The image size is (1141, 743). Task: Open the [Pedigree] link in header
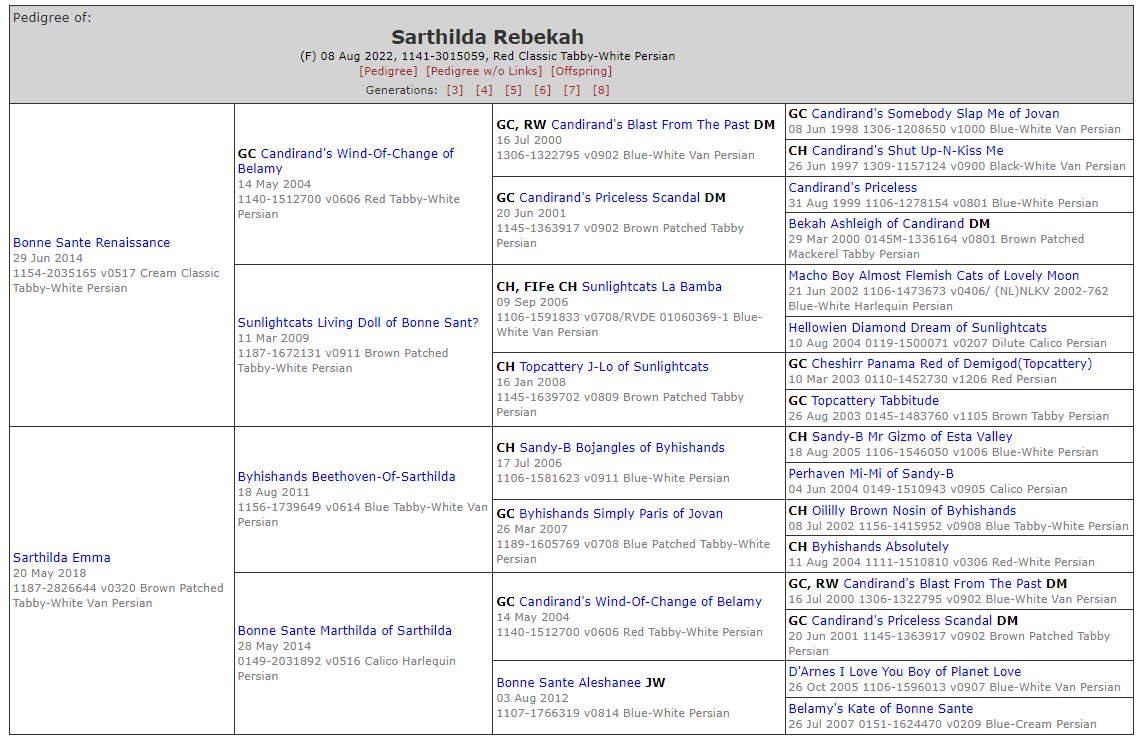pos(388,71)
